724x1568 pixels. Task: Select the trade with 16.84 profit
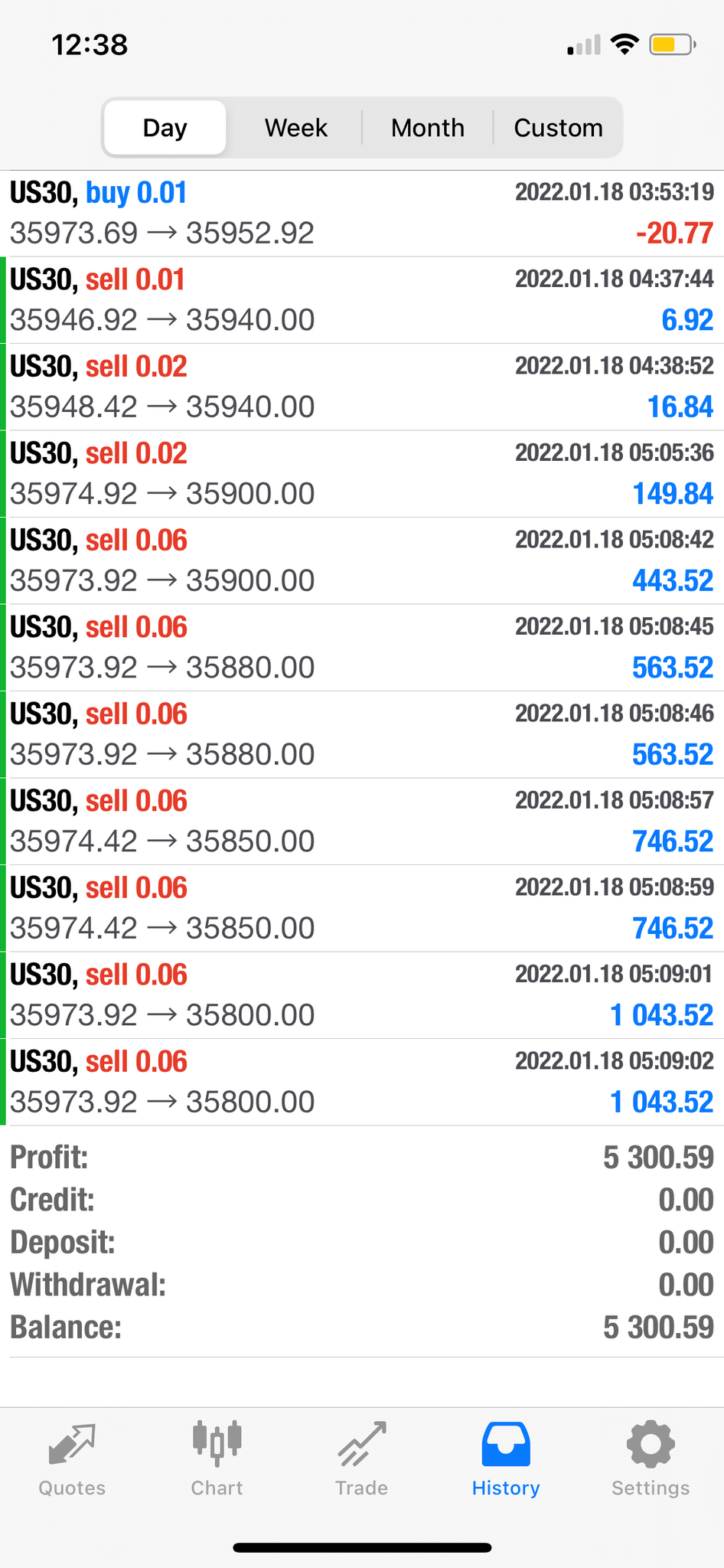362,387
